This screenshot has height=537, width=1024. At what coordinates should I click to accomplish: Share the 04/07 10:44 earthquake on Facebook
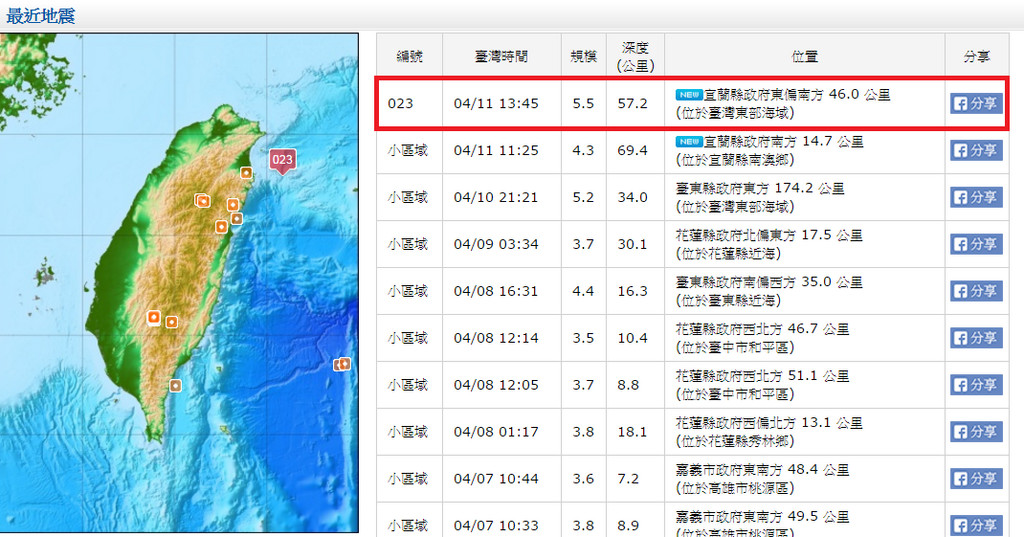pyautogui.click(x=975, y=479)
